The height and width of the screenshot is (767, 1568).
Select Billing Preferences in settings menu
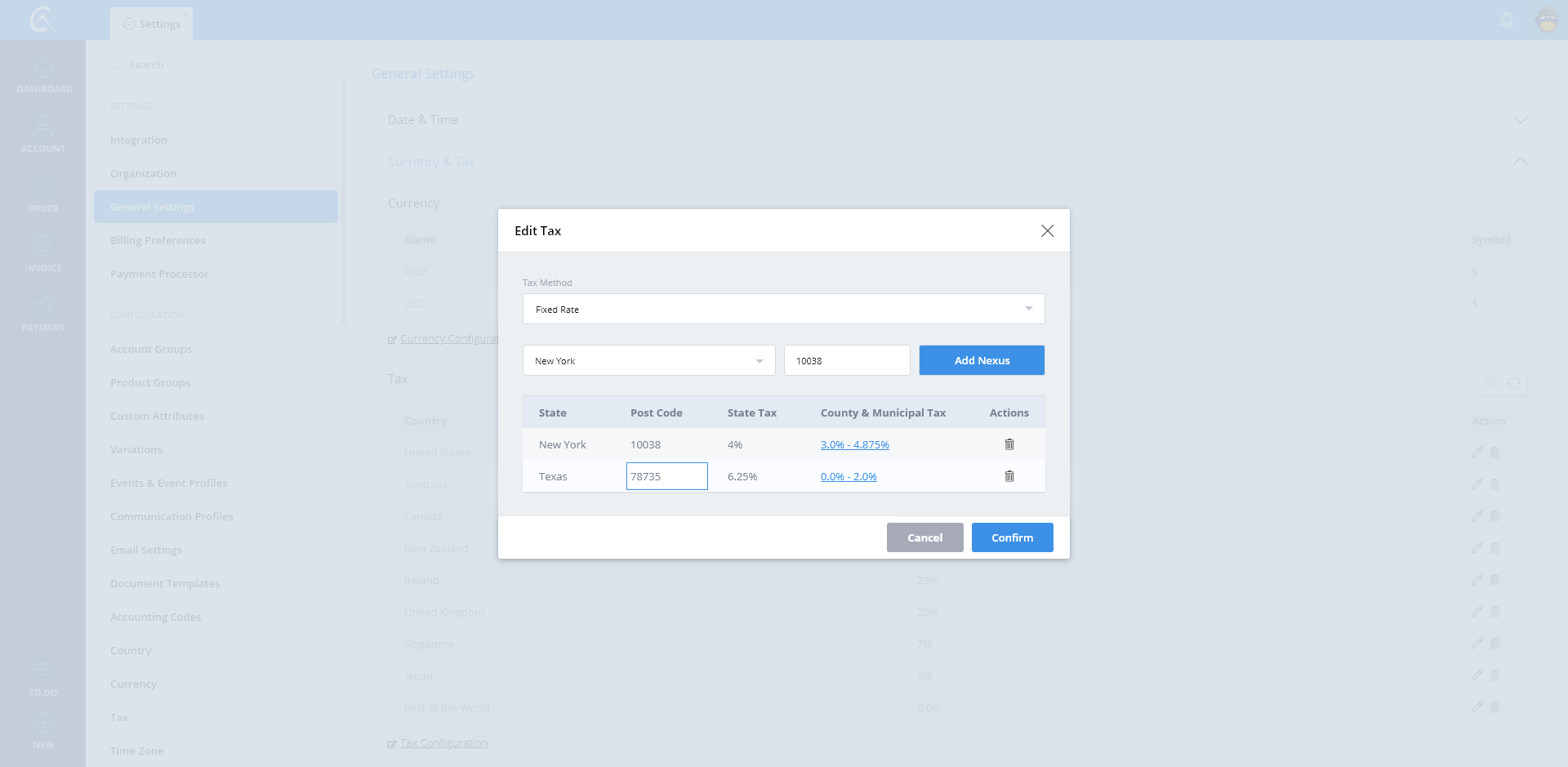point(158,241)
